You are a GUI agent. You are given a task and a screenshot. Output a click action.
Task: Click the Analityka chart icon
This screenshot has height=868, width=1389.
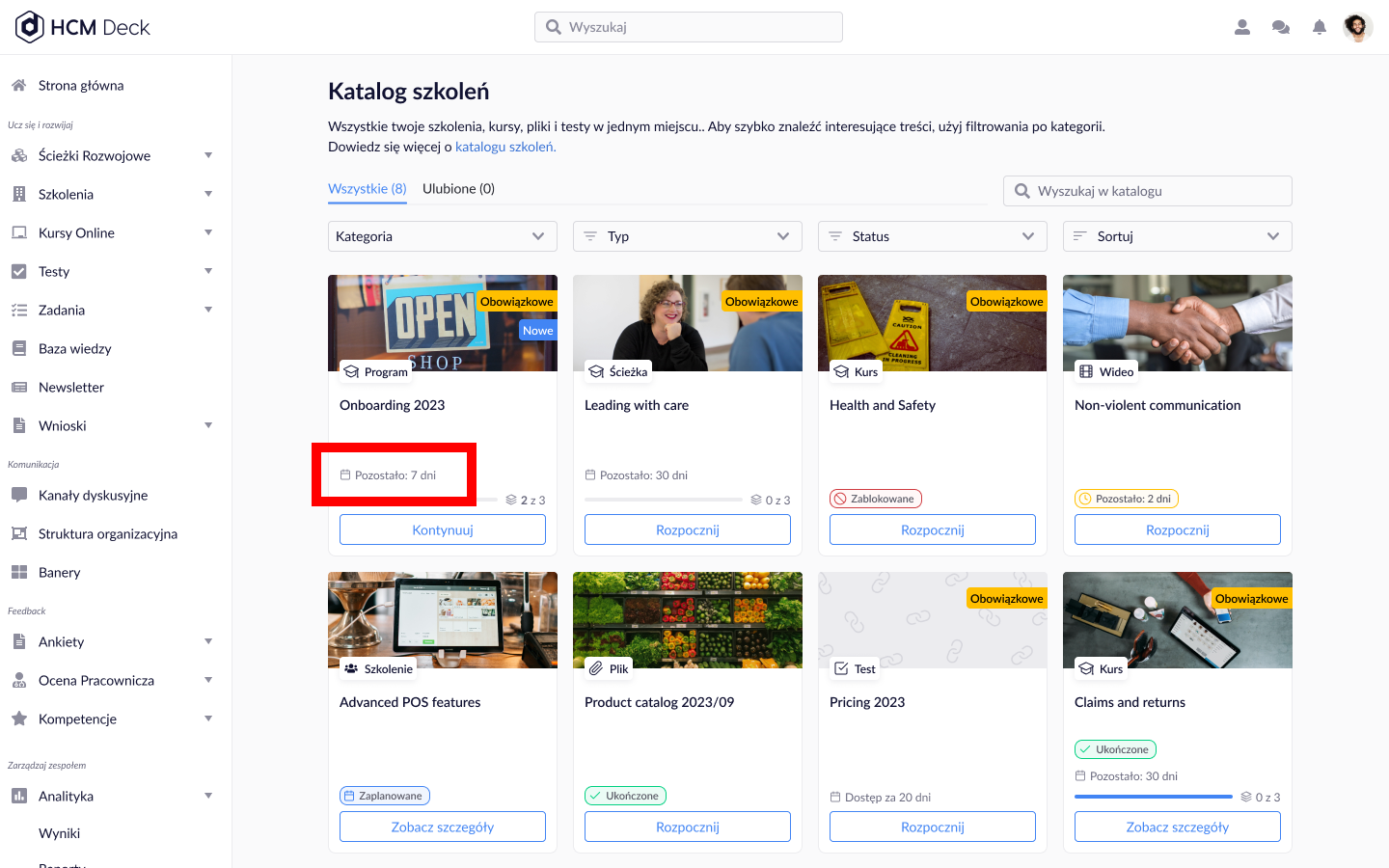pos(18,796)
